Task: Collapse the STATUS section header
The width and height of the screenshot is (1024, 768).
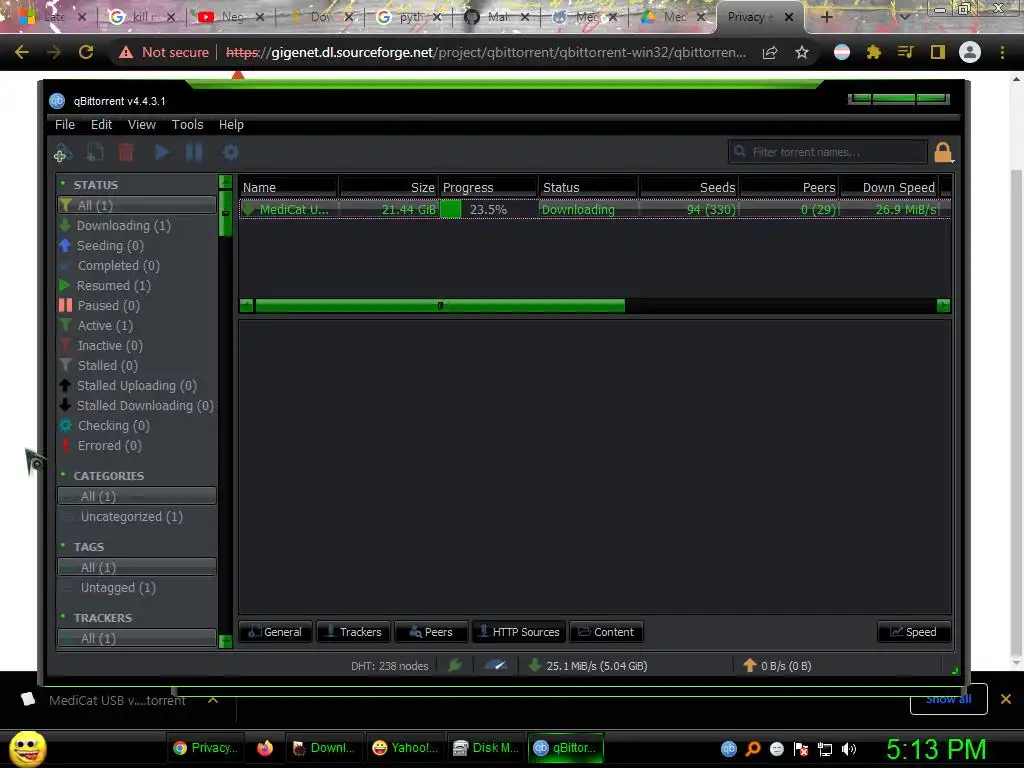Action: [95, 185]
